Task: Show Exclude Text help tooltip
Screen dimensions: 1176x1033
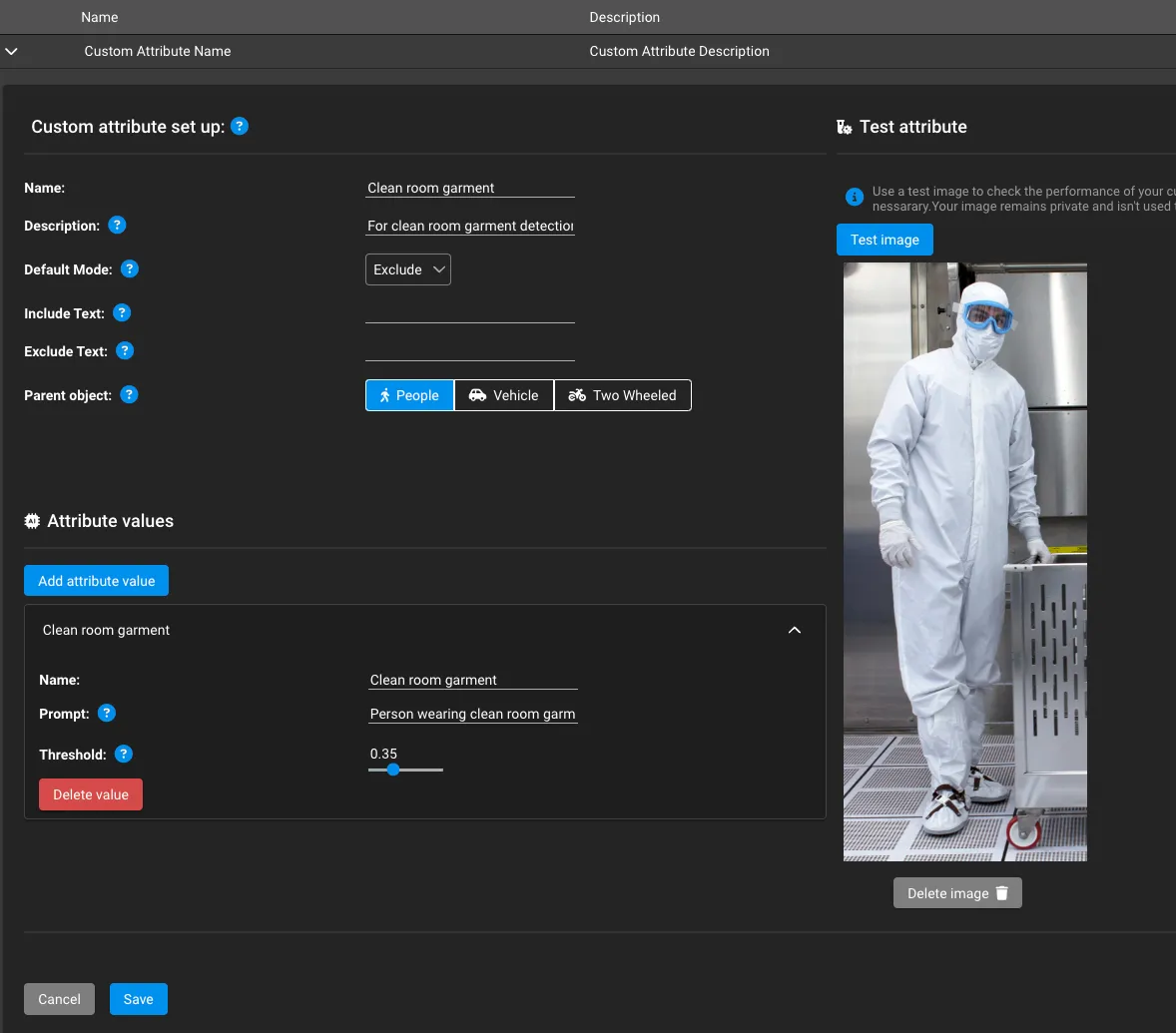Action: (125, 351)
